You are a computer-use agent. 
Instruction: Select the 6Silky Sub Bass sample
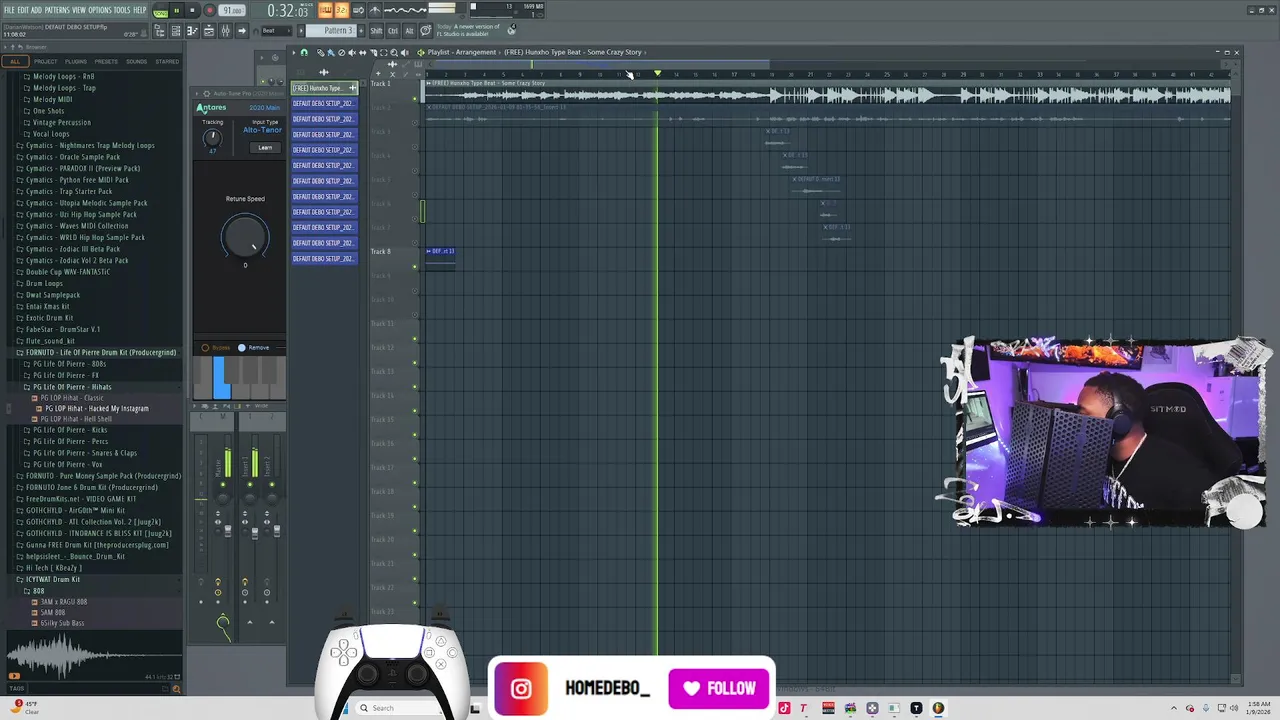click(60, 623)
